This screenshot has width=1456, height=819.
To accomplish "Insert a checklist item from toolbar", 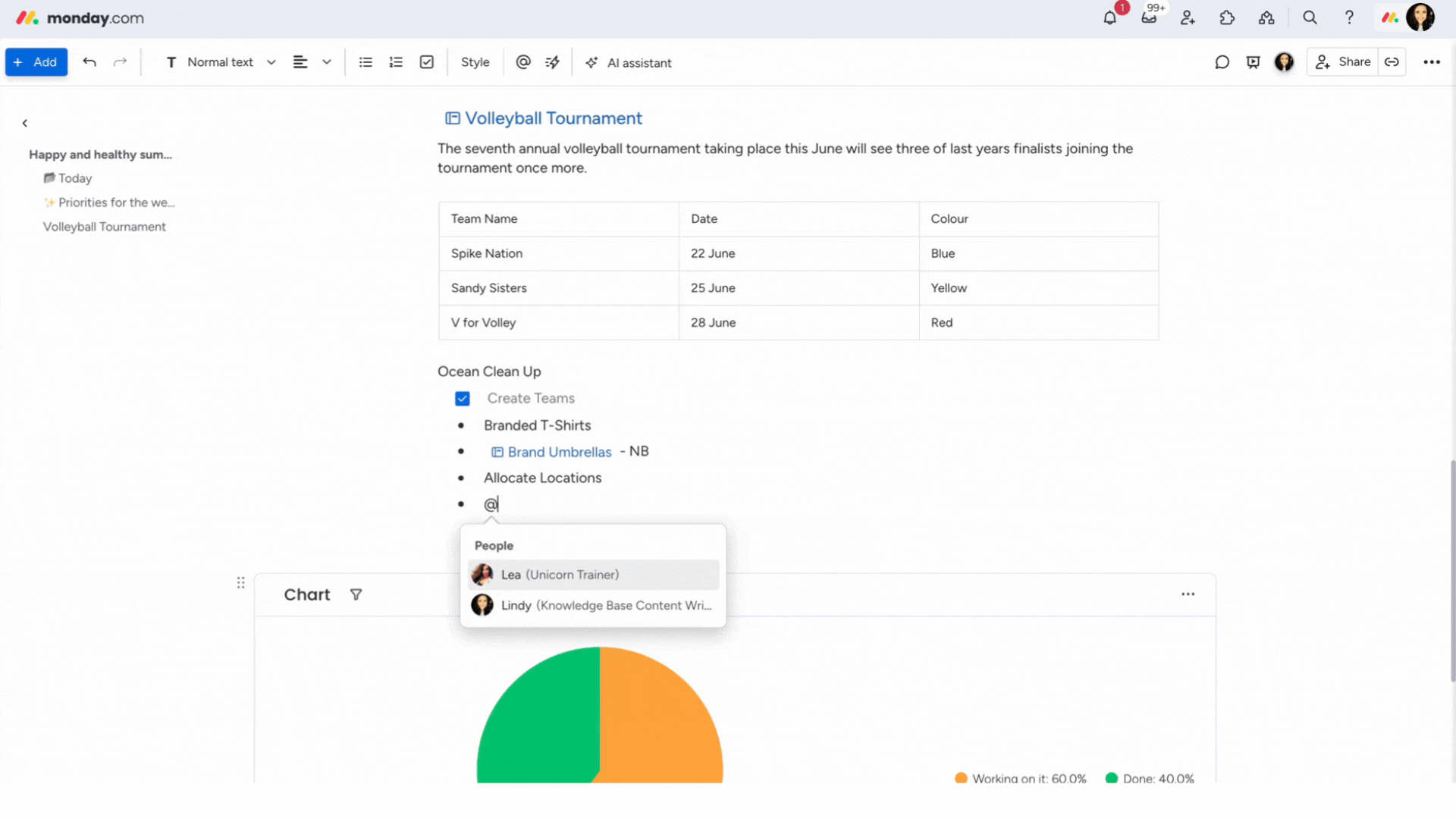I will coord(427,62).
